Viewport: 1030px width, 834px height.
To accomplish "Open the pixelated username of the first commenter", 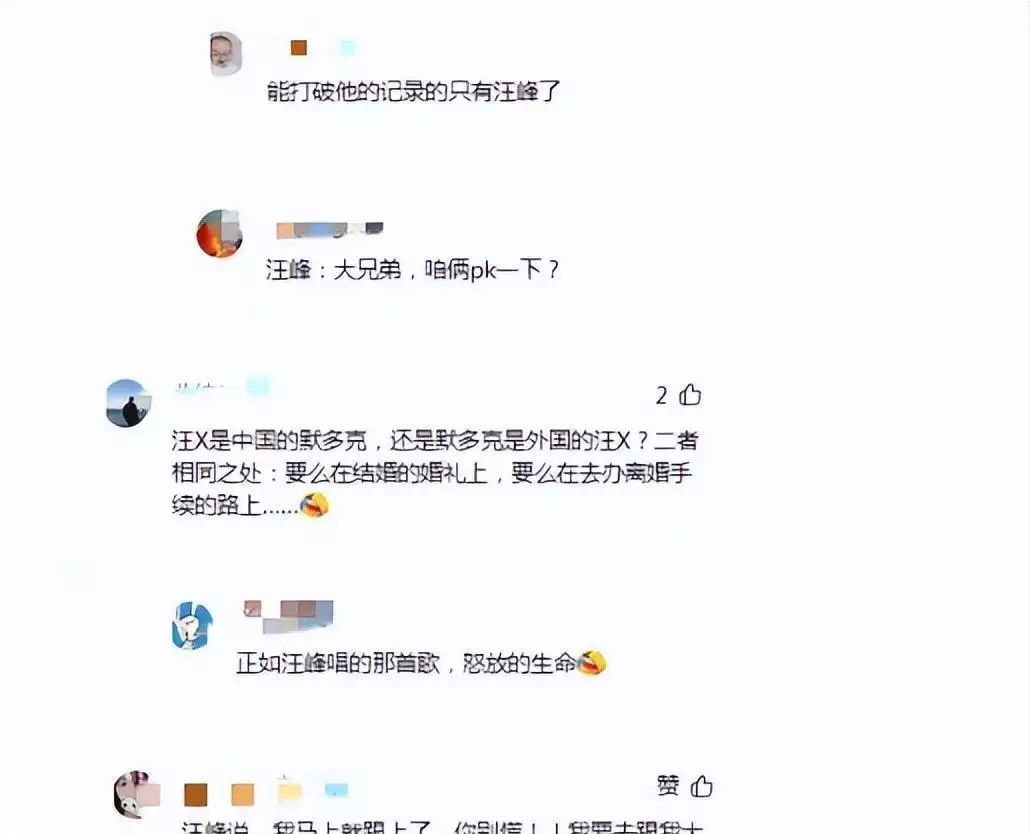I will pyautogui.click(x=323, y=47).
